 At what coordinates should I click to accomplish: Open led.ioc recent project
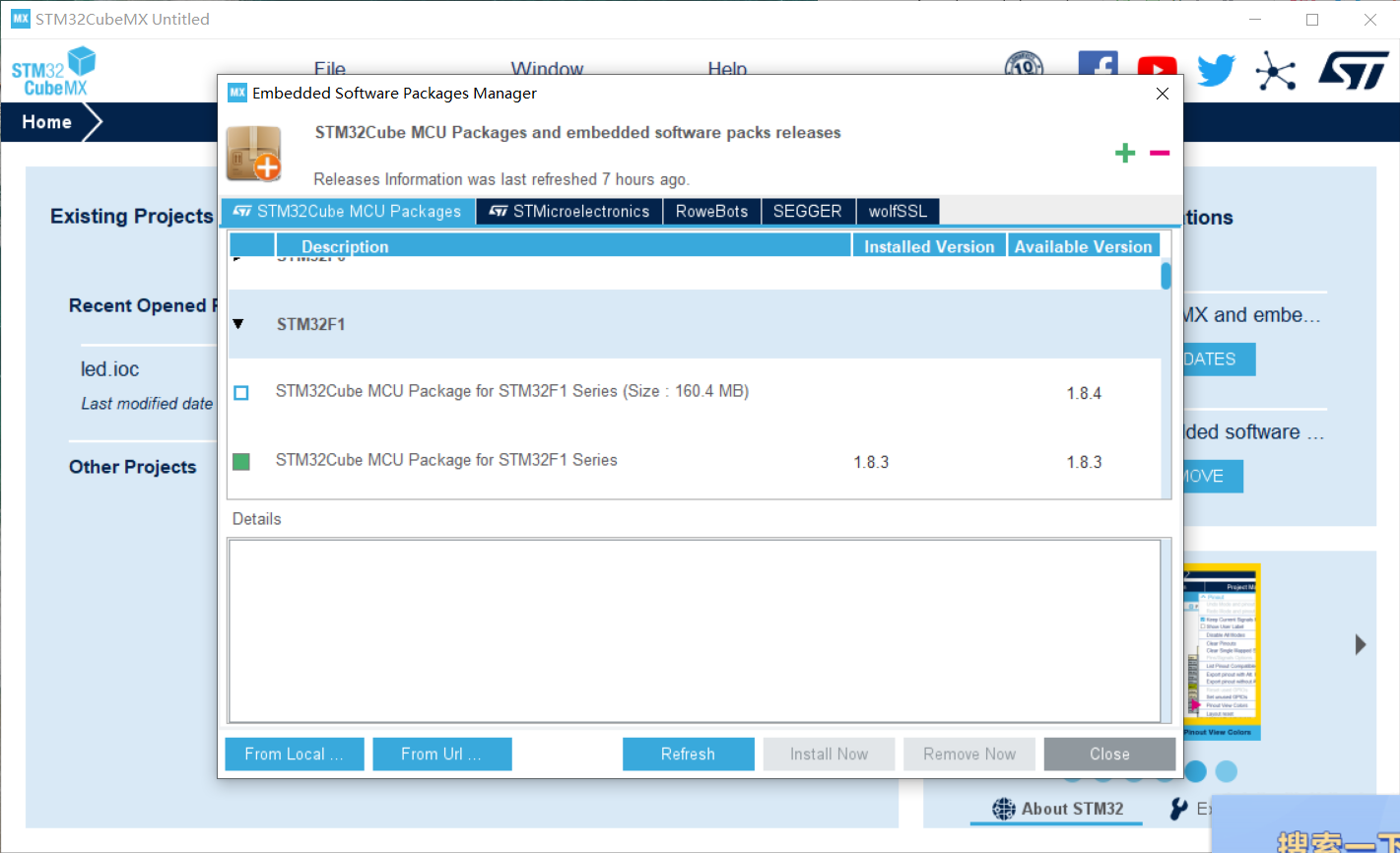(110, 369)
